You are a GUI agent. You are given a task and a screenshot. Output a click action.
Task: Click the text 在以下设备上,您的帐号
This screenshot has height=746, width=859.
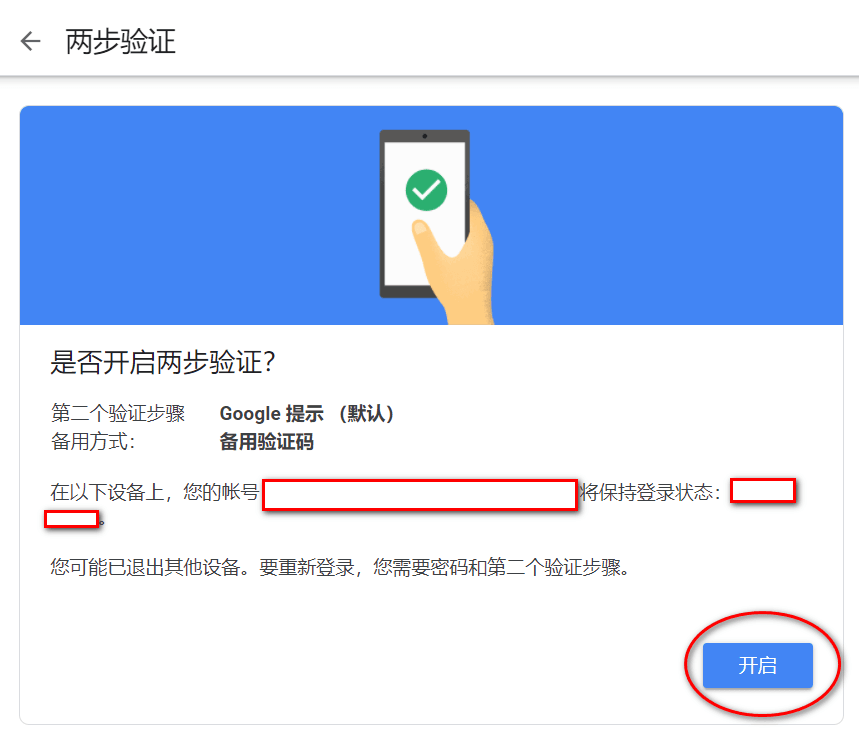coord(154,492)
